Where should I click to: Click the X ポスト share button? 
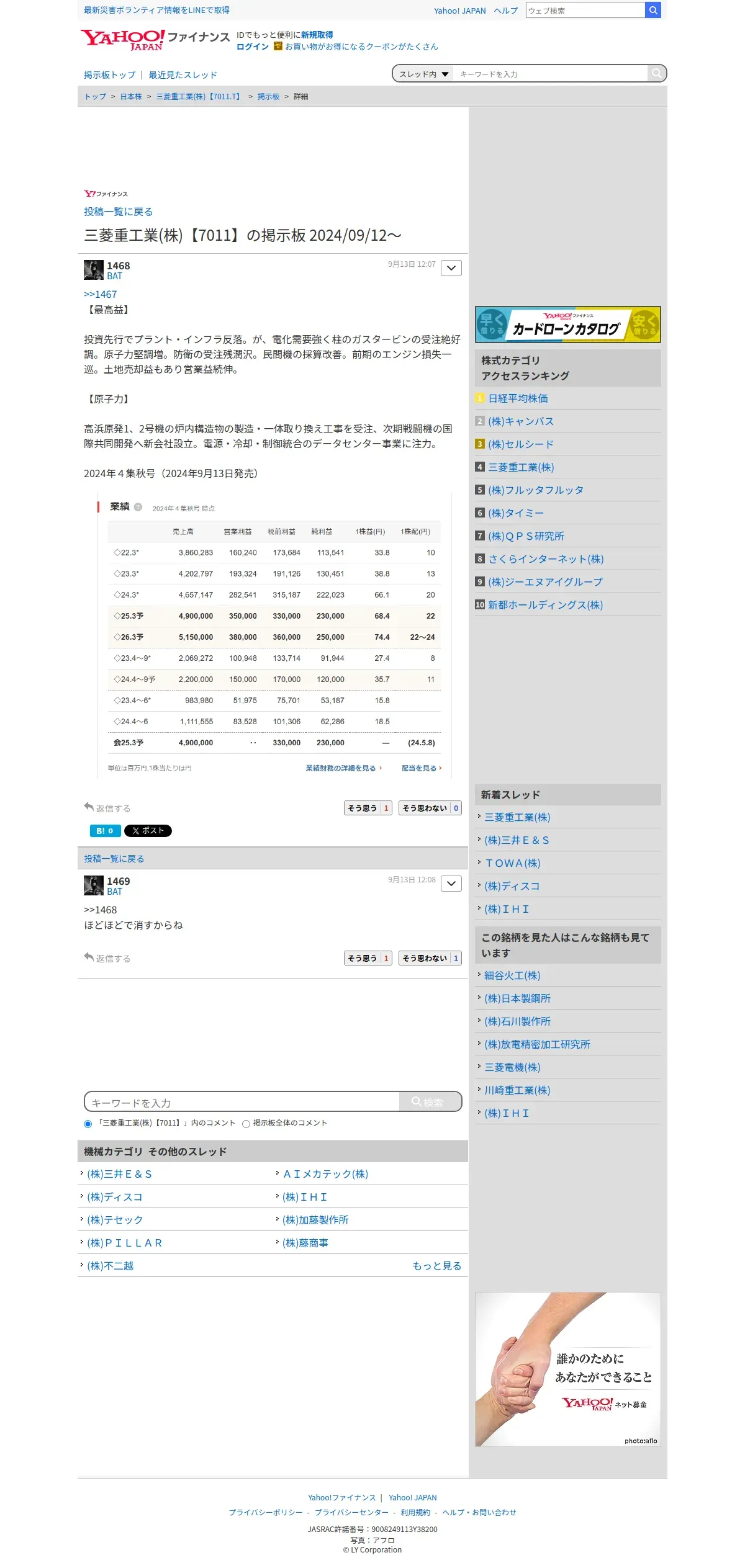pos(148,831)
